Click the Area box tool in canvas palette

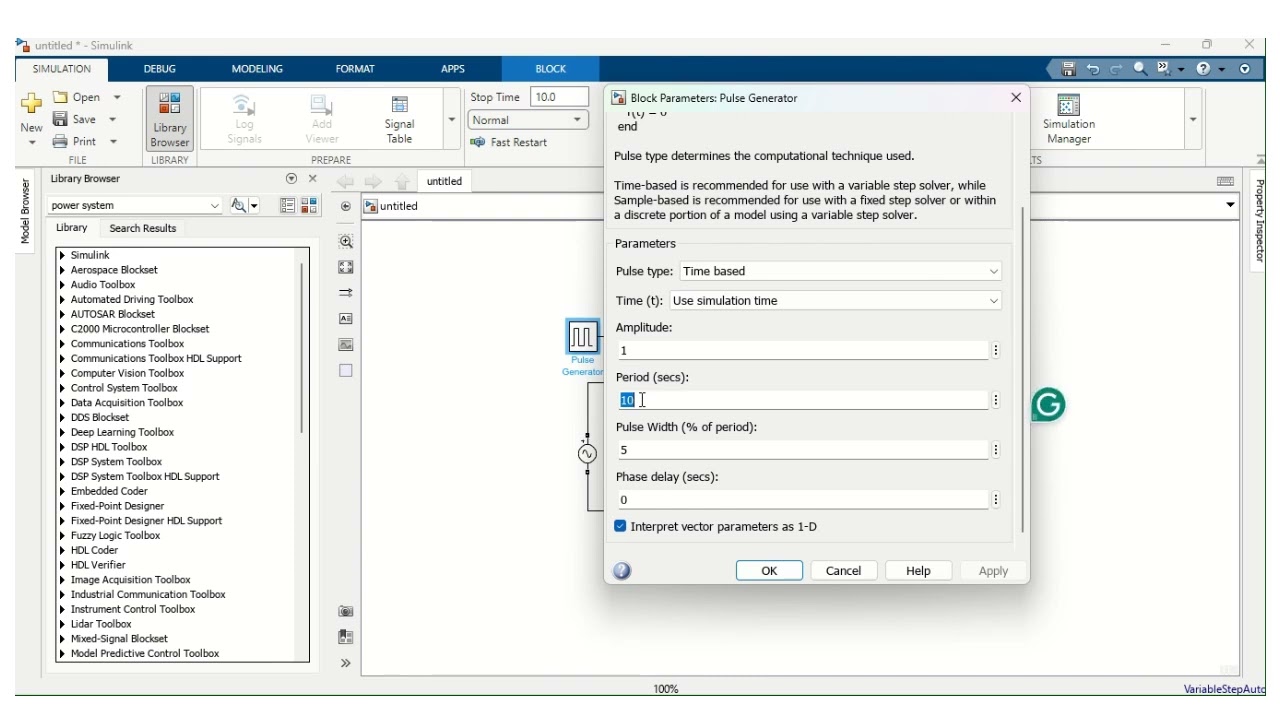[346, 370]
